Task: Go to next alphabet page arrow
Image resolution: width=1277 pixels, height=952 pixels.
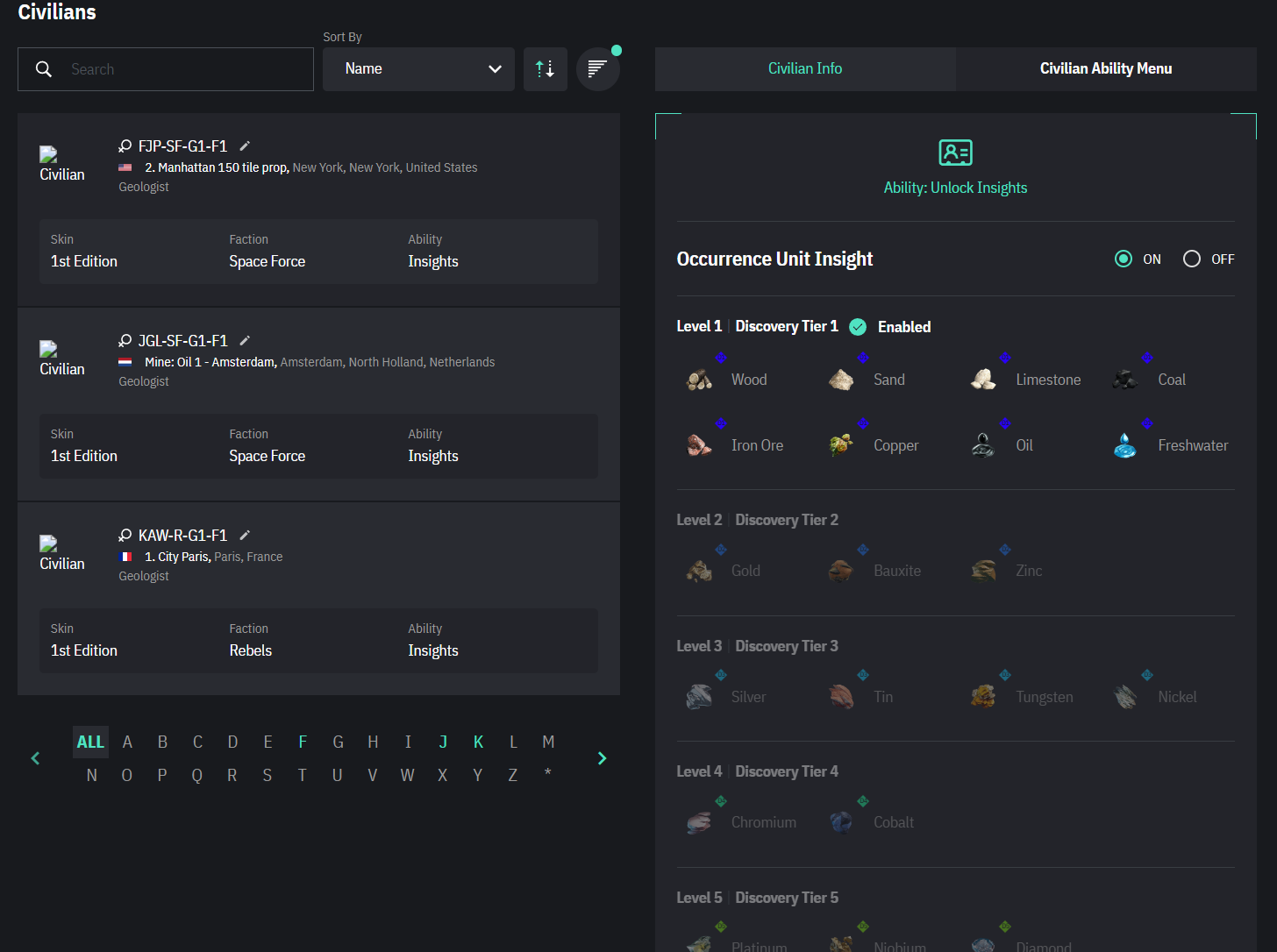Action: 602,758
